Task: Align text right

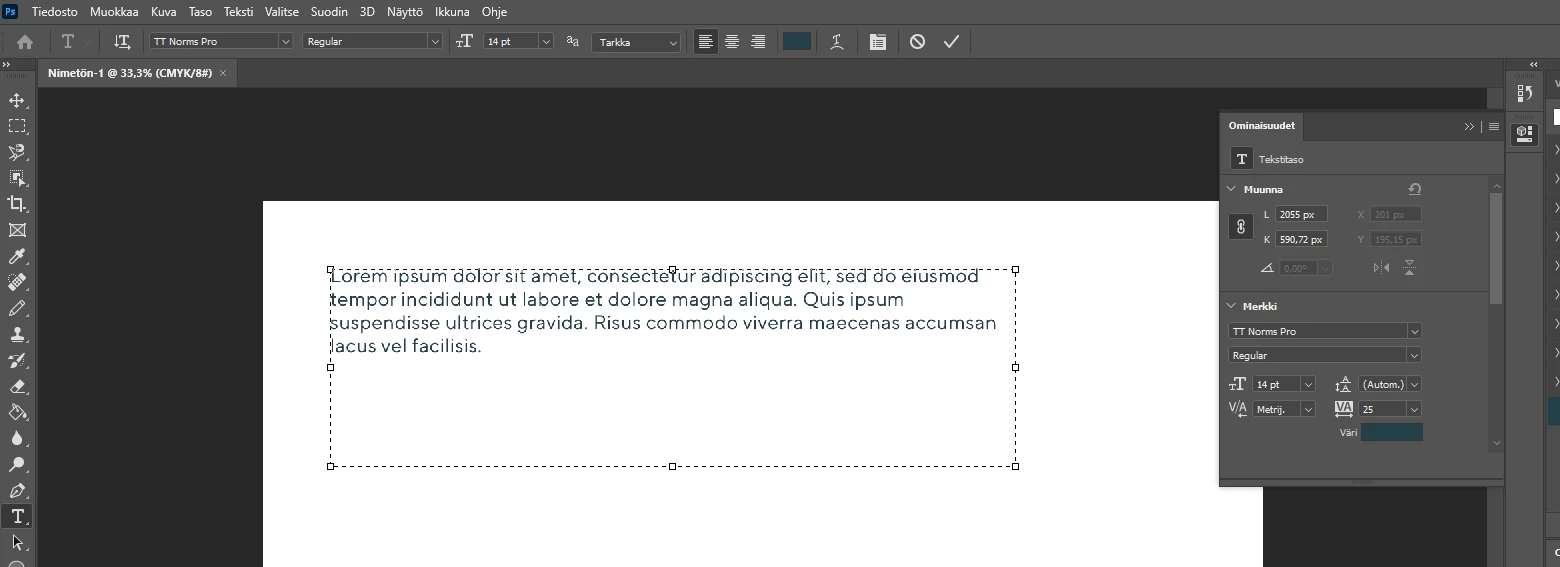Action: [x=758, y=42]
